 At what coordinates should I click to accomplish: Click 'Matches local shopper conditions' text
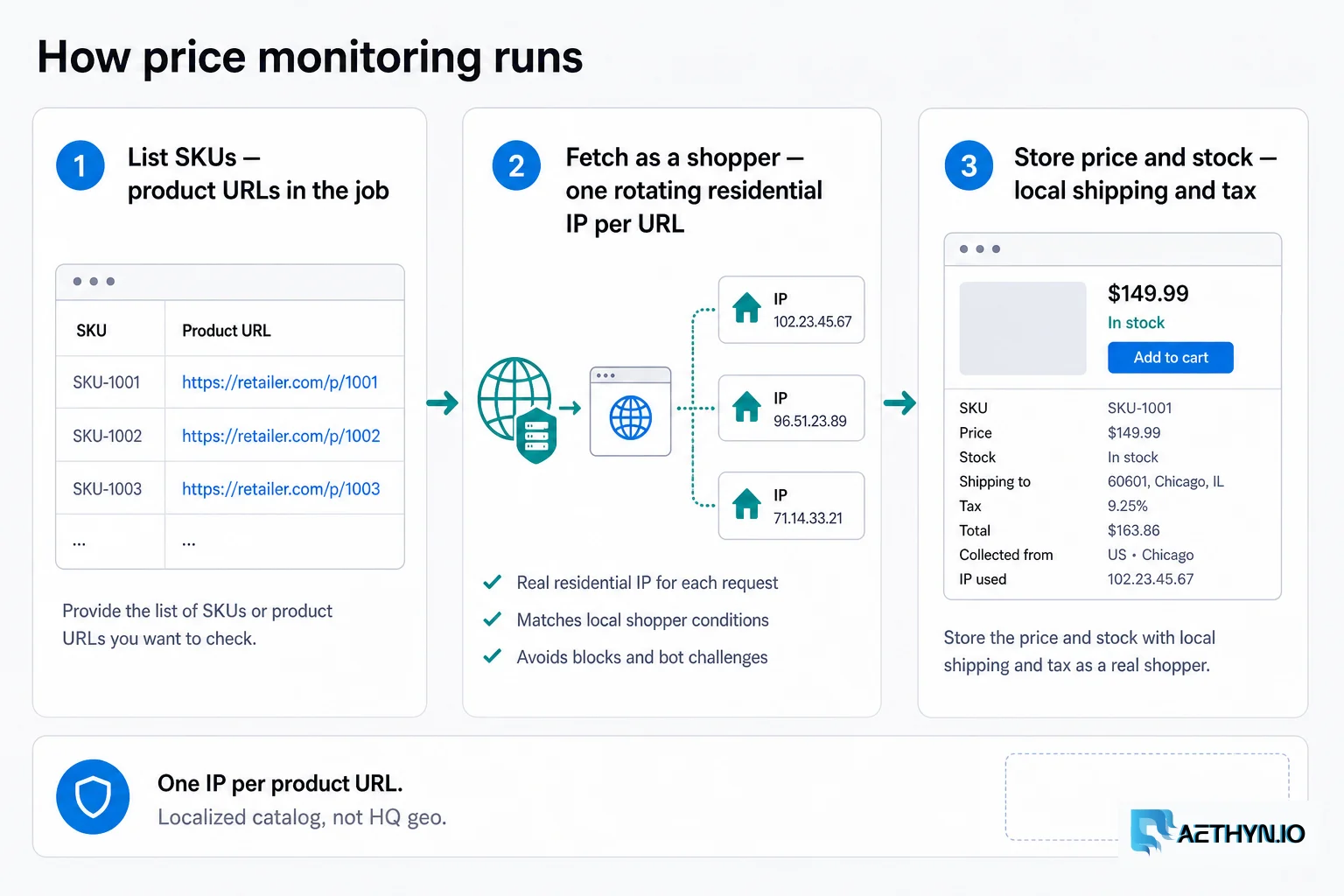point(643,620)
